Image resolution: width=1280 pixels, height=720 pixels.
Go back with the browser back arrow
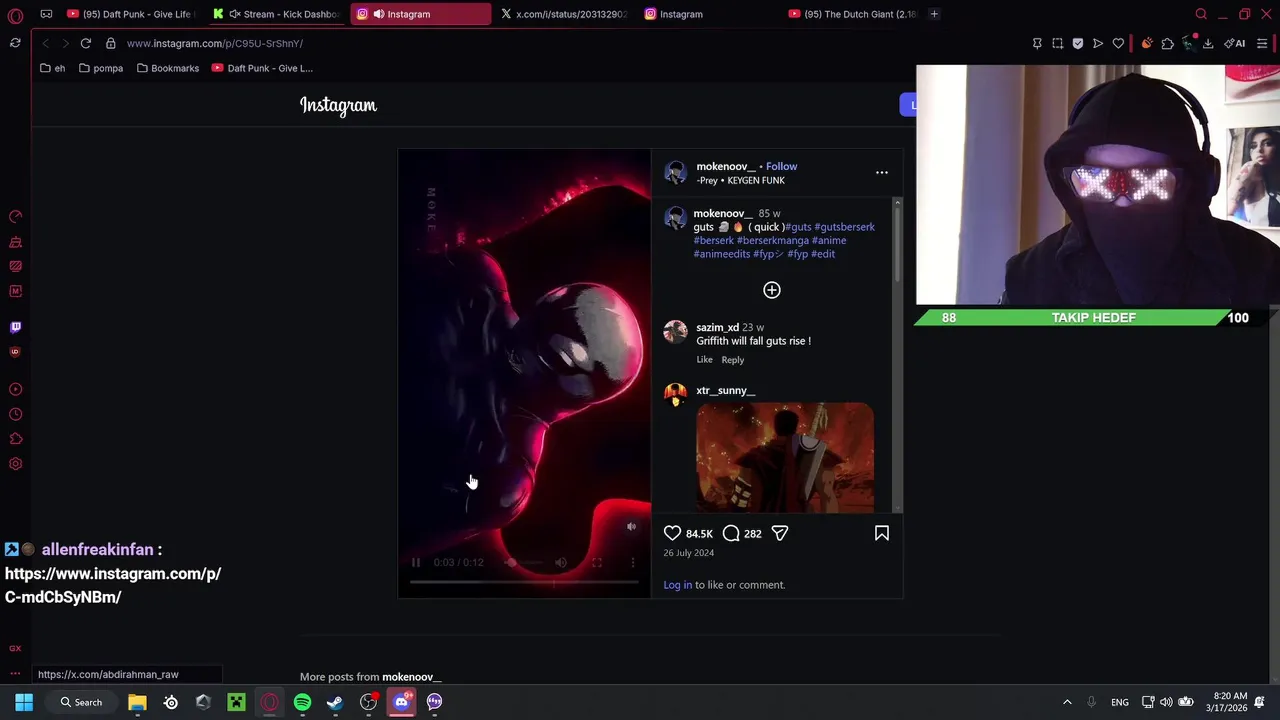pos(45,43)
